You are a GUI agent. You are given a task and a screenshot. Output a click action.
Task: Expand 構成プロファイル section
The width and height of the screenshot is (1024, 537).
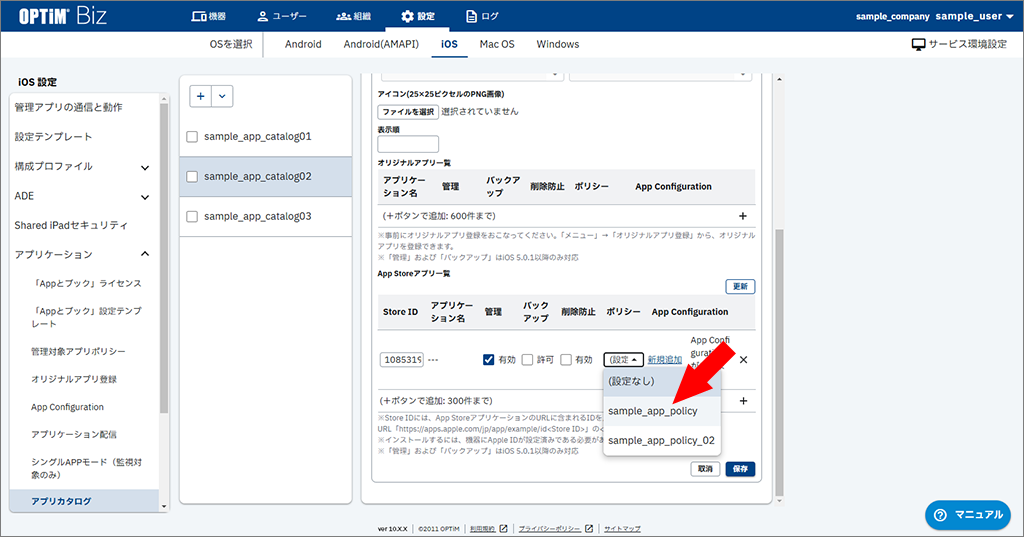pyautogui.click(x=145, y=167)
